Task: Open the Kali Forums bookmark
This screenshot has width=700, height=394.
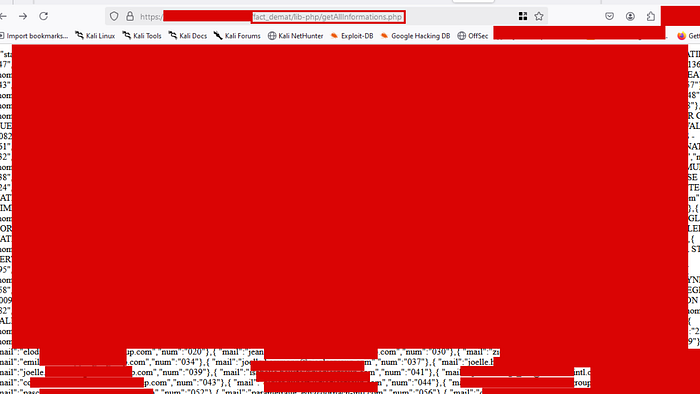Action: [x=237, y=36]
